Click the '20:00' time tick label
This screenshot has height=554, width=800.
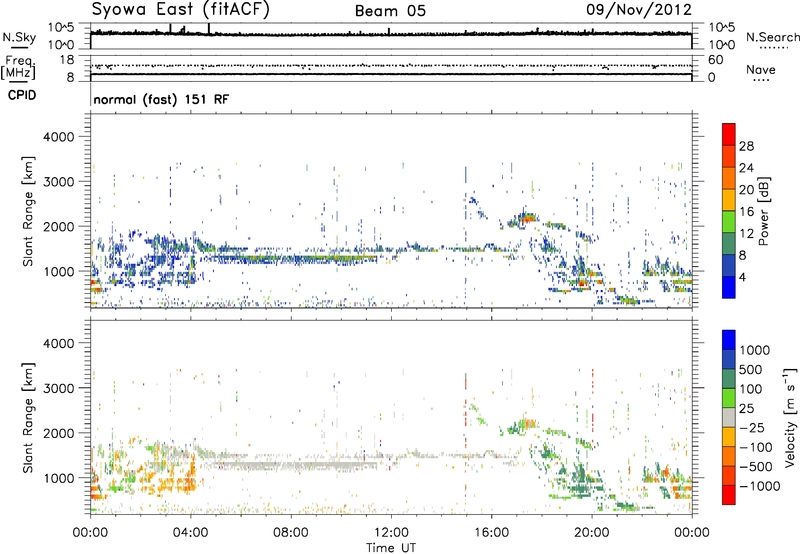pos(592,533)
